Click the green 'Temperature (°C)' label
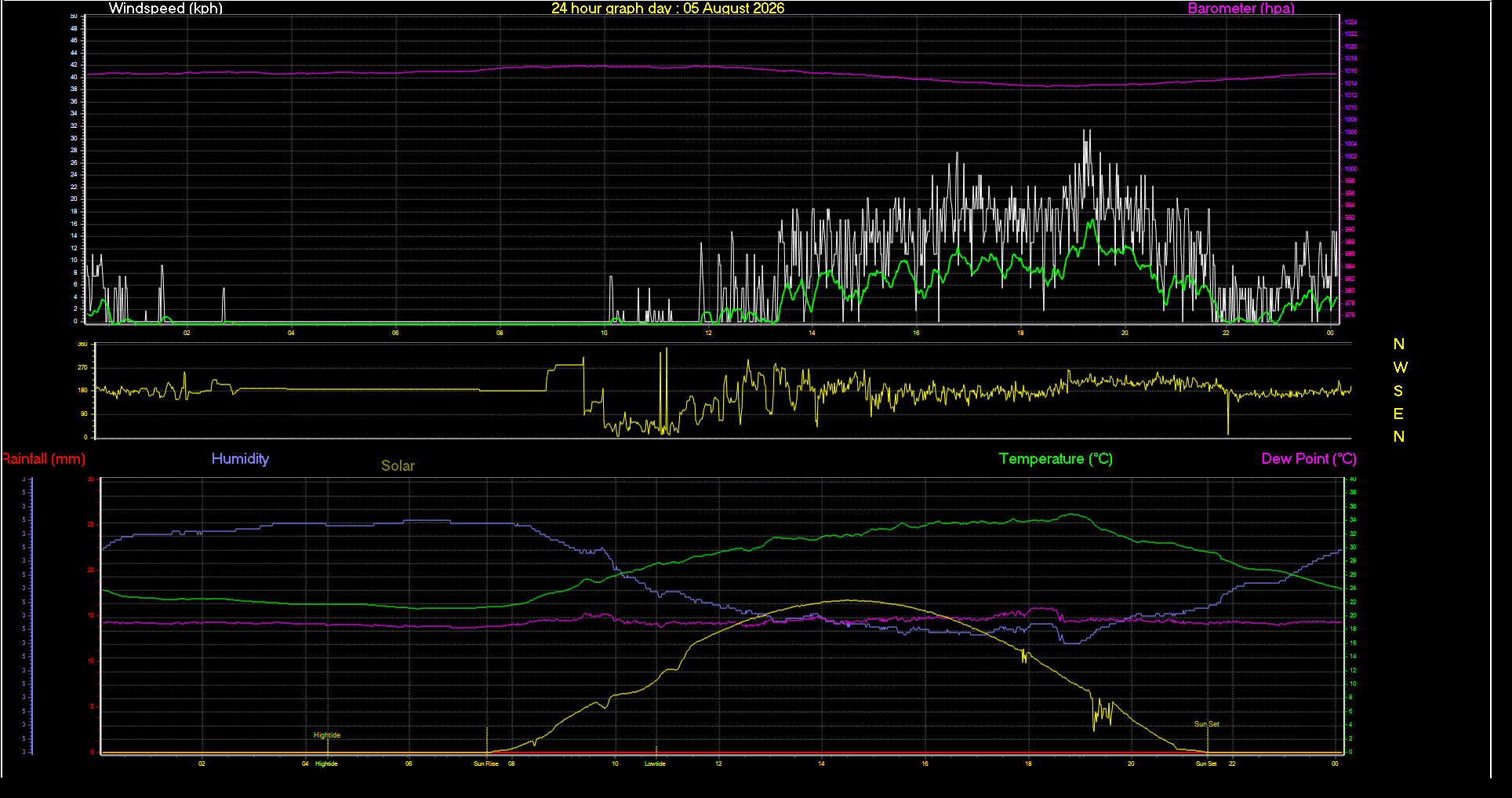This screenshot has height=798, width=1512. tap(1056, 459)
